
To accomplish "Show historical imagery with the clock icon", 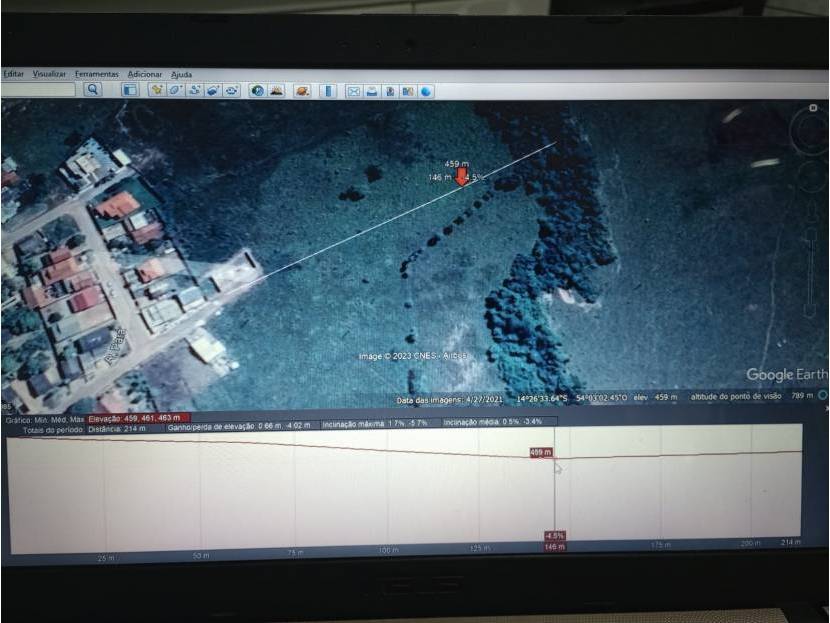I will 257,91.
